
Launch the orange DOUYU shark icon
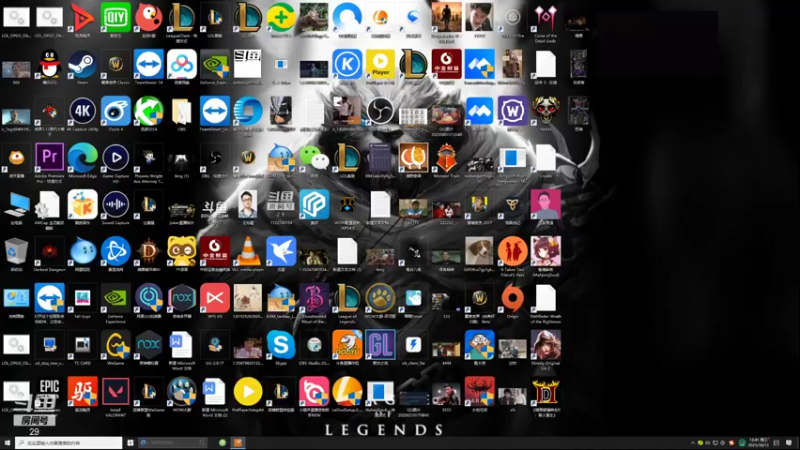(x=347, y=344)
